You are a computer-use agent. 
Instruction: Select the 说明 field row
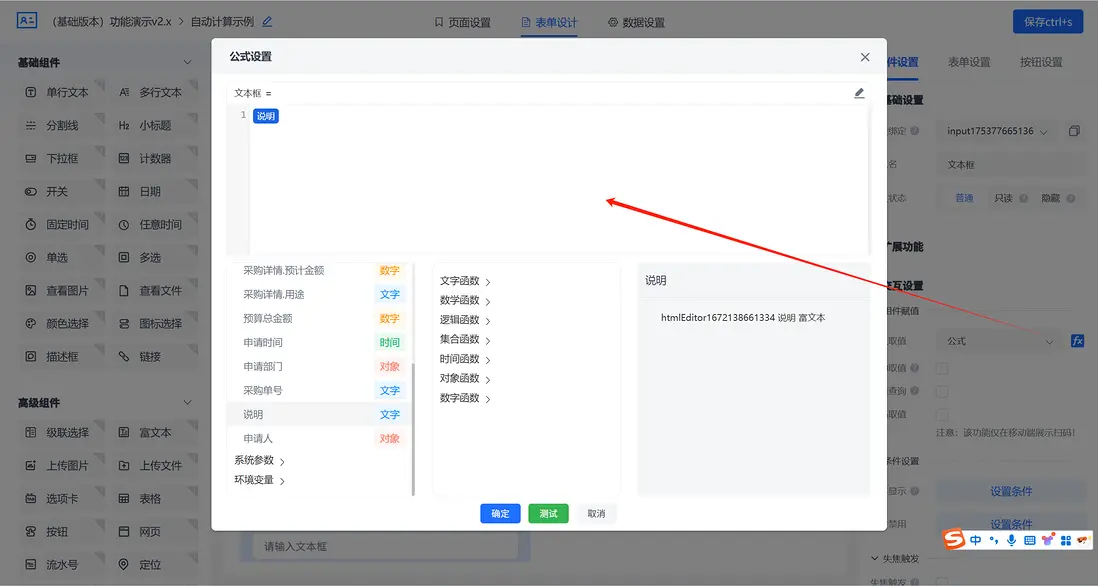(x=319, y=414)
